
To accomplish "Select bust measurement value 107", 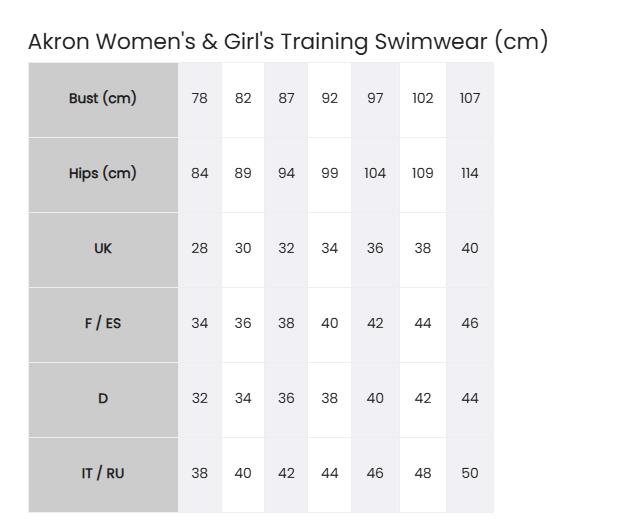I will [x=470, y=98].
